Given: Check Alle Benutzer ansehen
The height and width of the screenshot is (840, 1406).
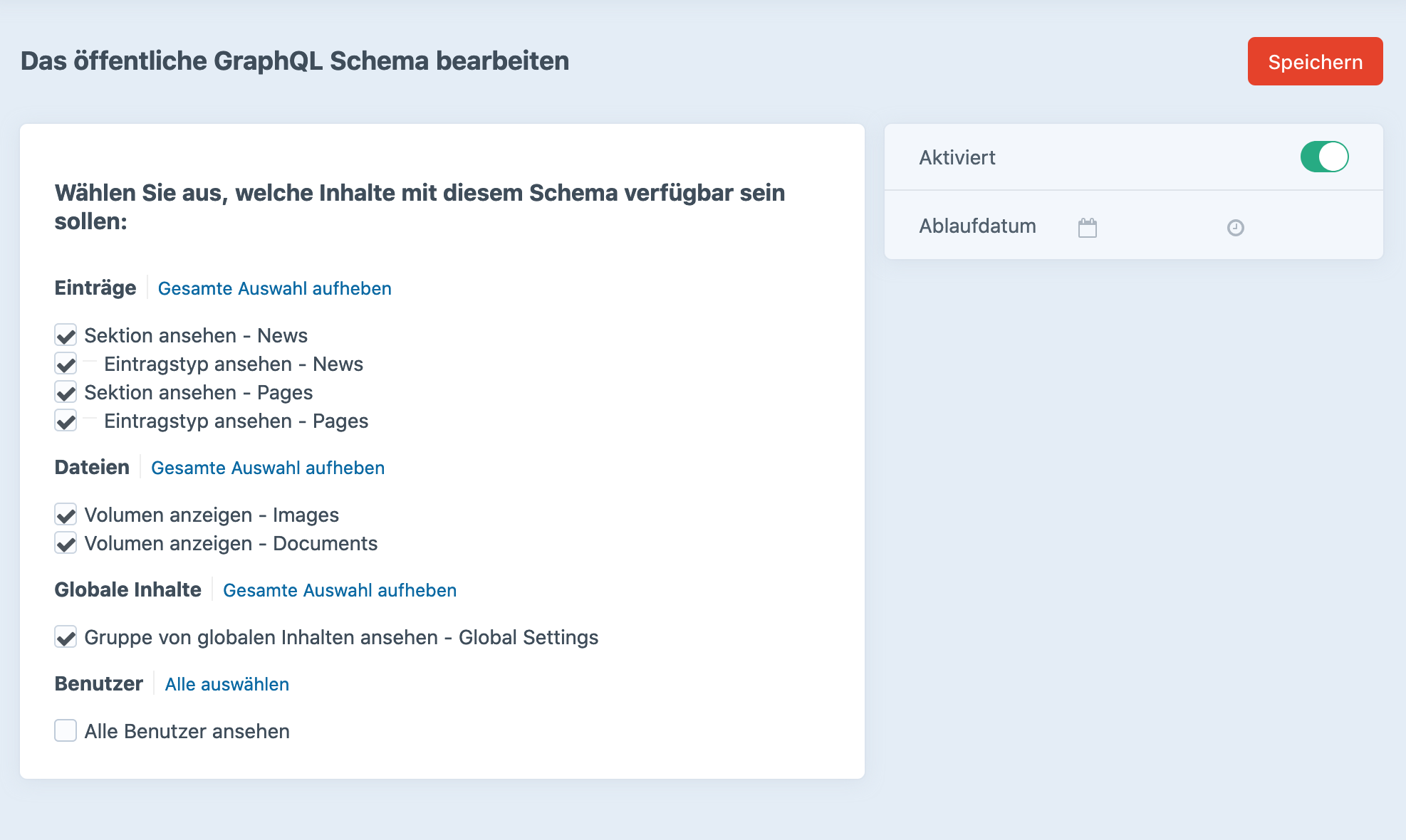Looking at the screenshot, I should [66, 730].
